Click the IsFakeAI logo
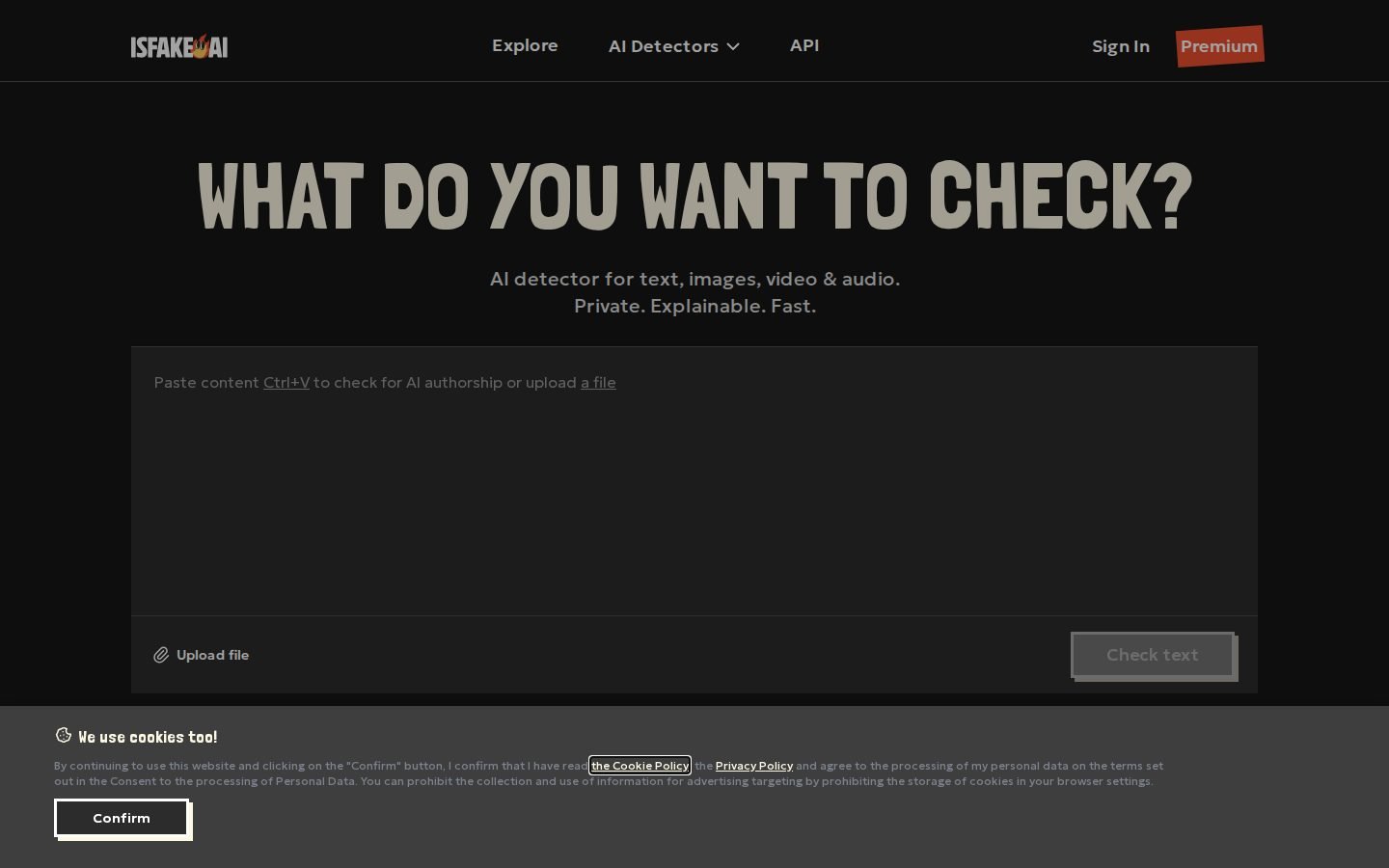This screenshot has width=1389, height=868. click(x=179, y=46)
